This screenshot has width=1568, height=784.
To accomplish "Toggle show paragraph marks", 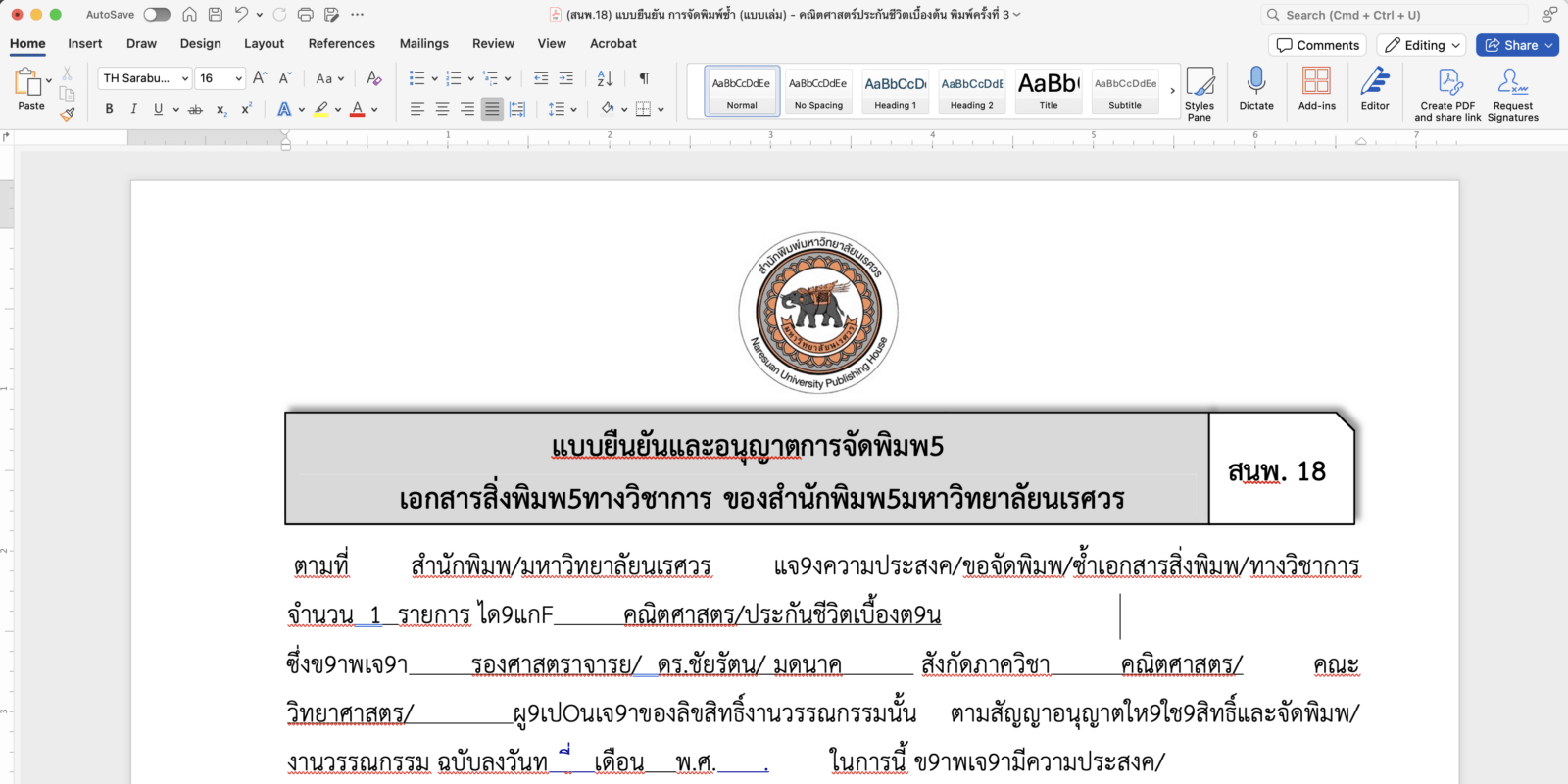I will [x=644, y=78].
